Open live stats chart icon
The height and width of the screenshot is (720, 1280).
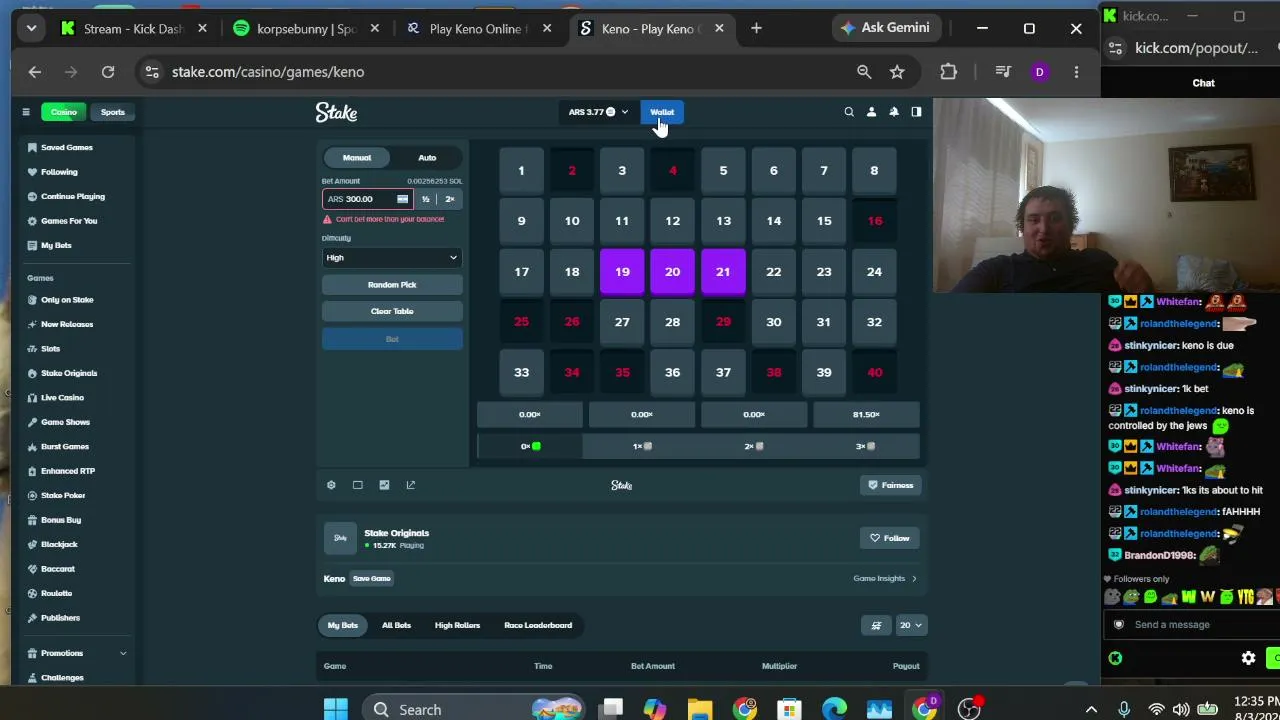click(384, 485)
